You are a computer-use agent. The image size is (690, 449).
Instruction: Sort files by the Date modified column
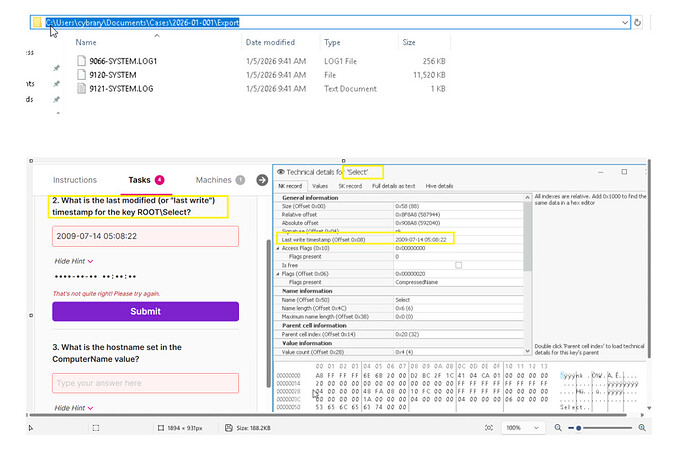[270, 43]
